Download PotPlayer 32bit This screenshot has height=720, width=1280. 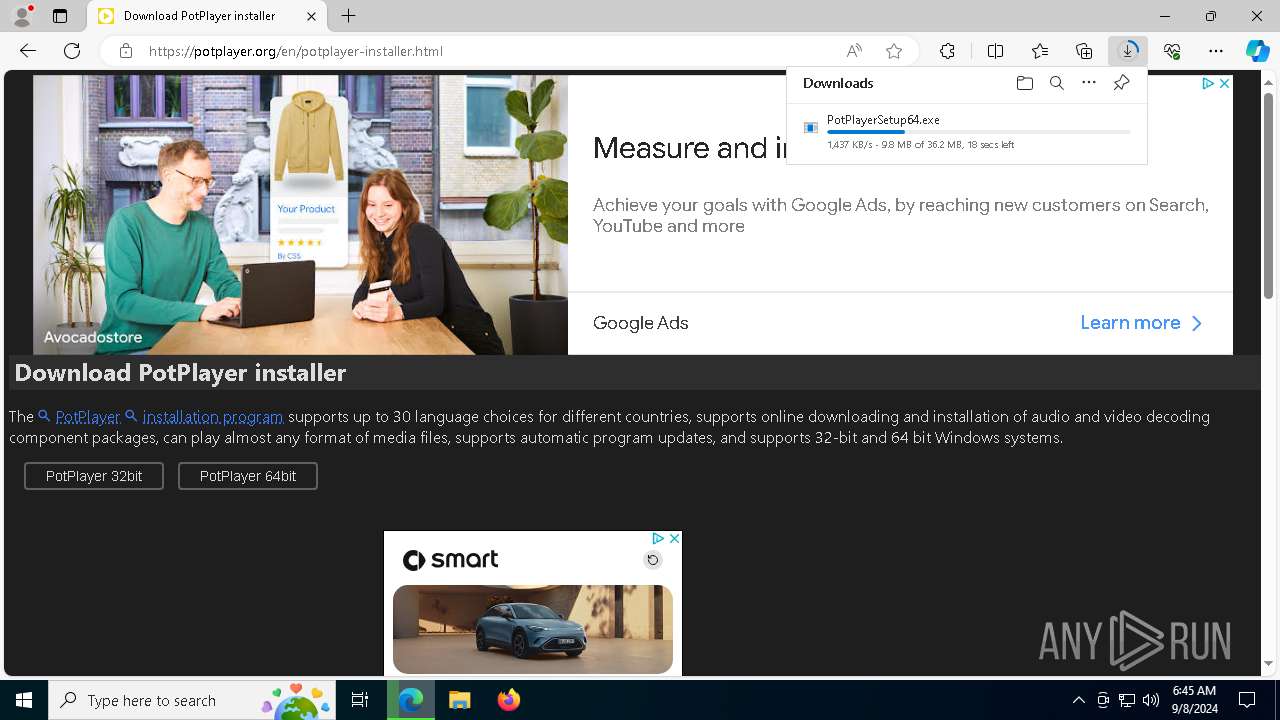94,476
